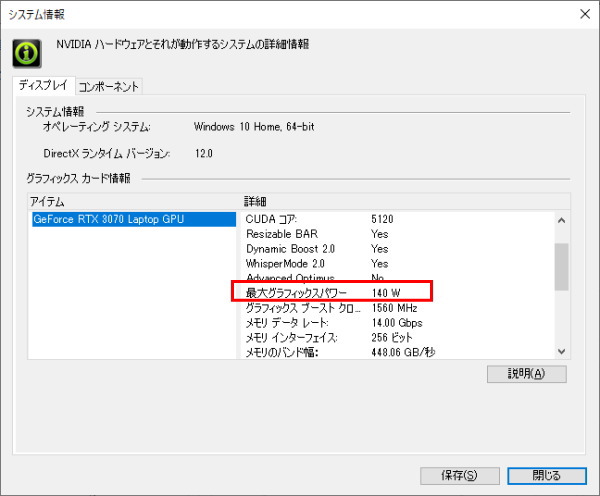The height and width of the screenshot is (496, 600).
Task: Click the details list scroll up arrow
Action: pyautogui.click(x=561, y=220)
